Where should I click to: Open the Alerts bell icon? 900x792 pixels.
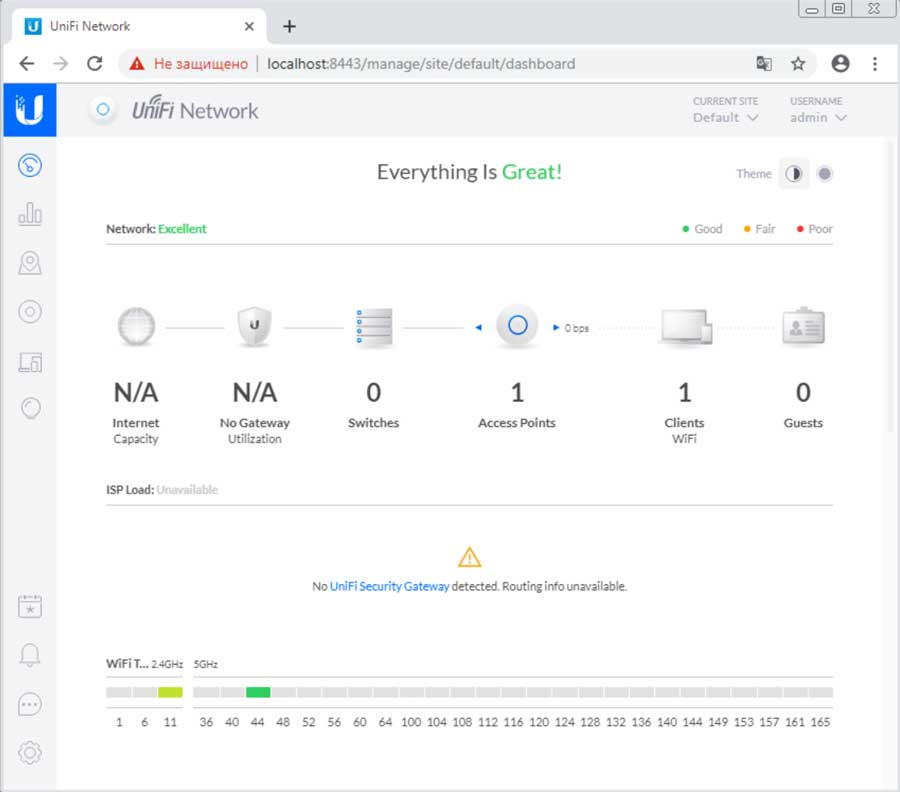point(30,655)
